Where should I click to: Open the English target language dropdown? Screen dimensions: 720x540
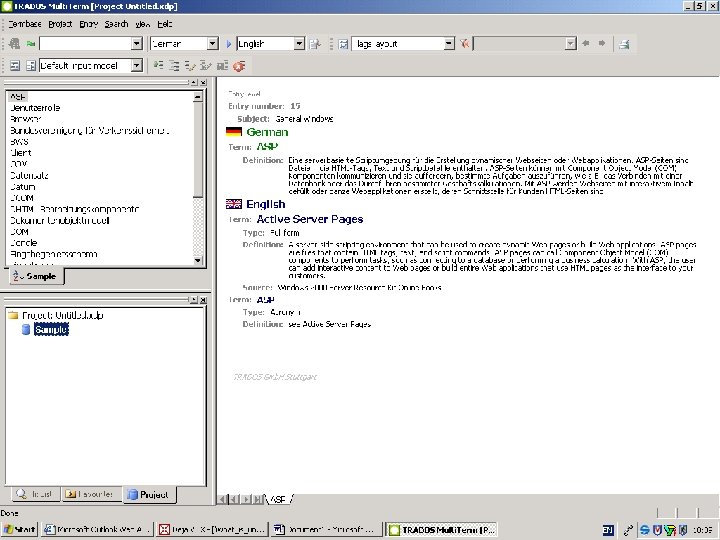[x=299, y=44]
